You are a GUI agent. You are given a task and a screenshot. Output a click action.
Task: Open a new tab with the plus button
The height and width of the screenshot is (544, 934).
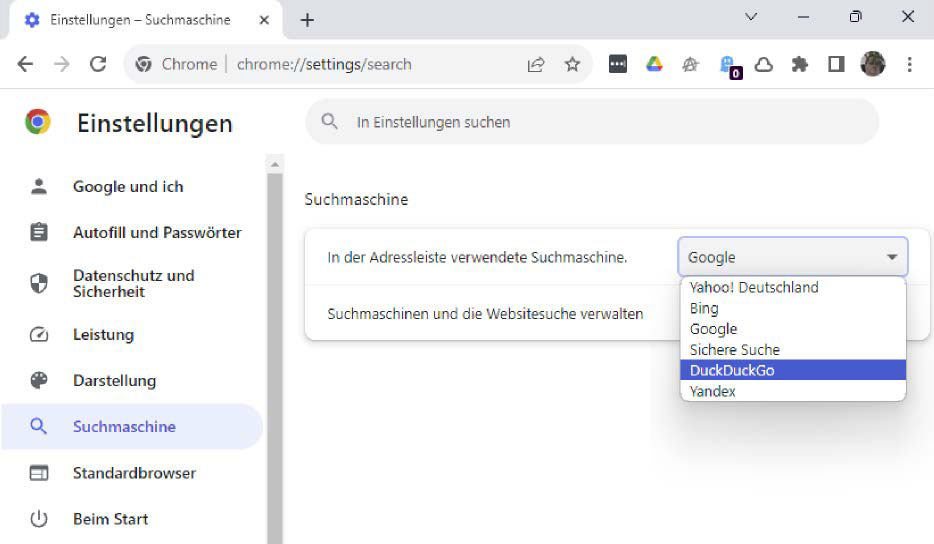[307, 20]
